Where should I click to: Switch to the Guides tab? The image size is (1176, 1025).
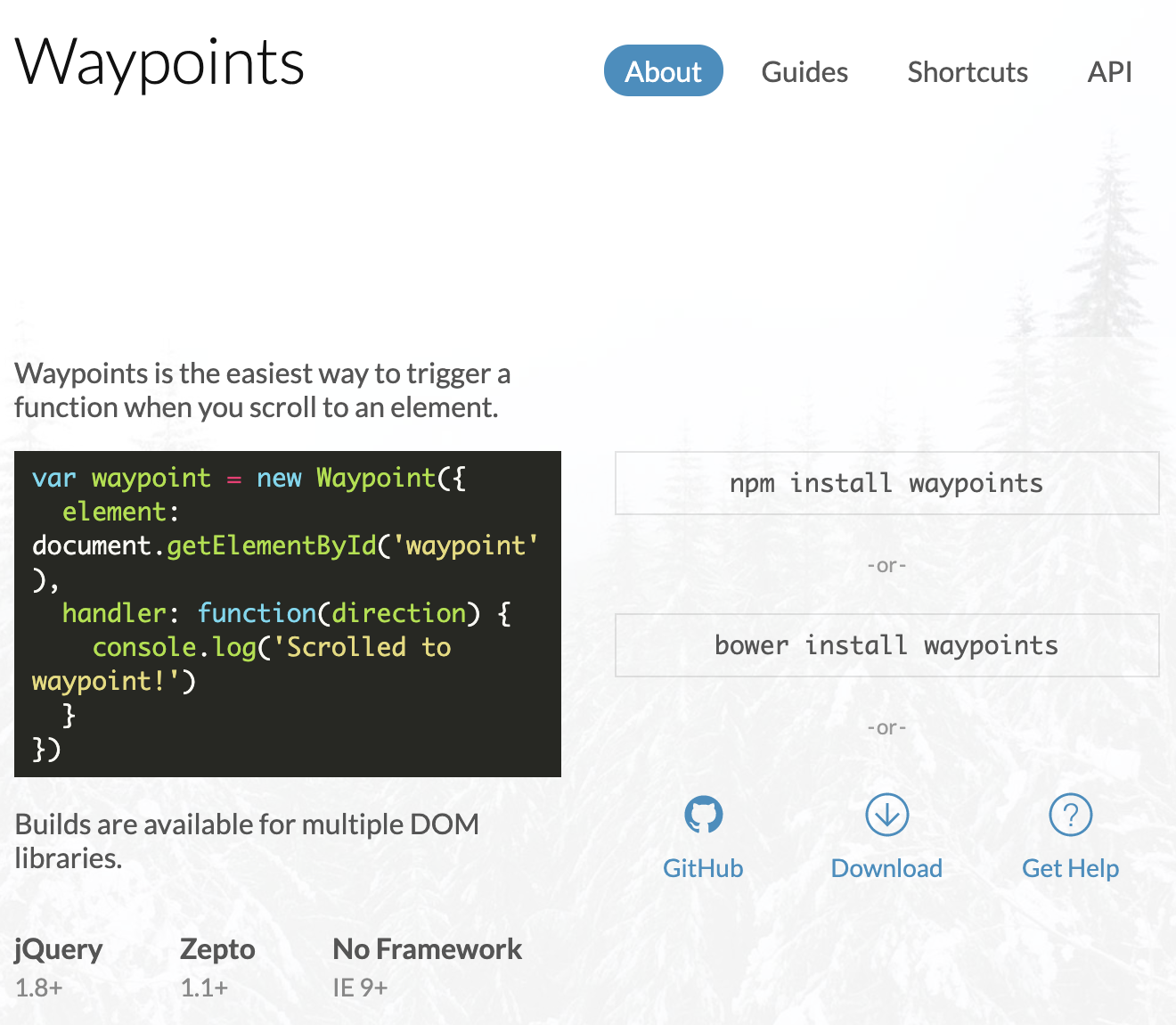point(804,71)
